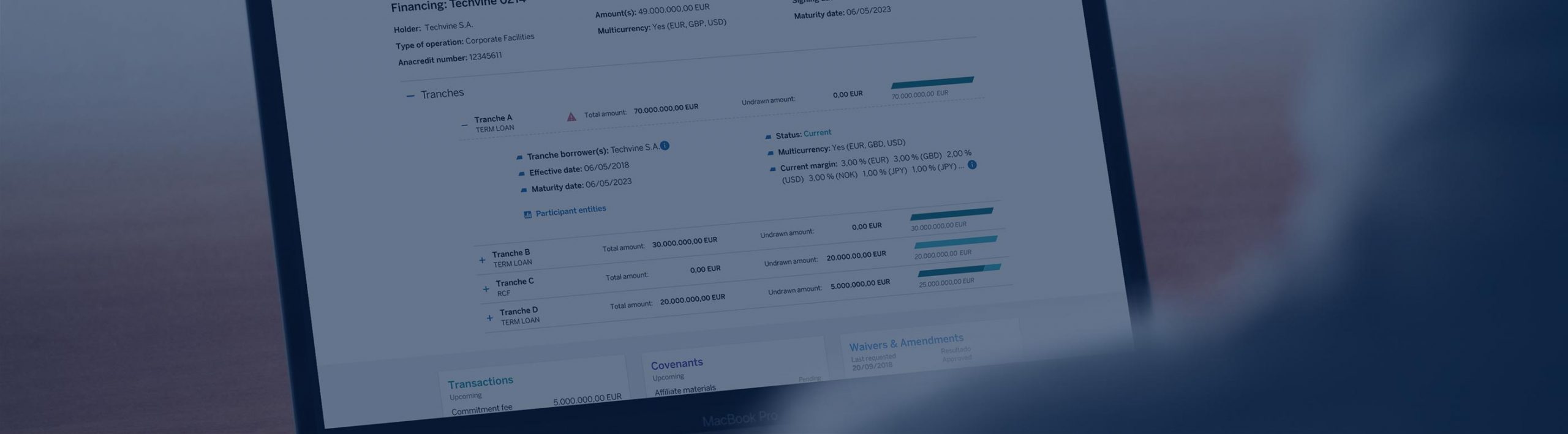The image size is (1568, 434).
Task: Click the Anacredit number 12345611
Action: point(485,56)
